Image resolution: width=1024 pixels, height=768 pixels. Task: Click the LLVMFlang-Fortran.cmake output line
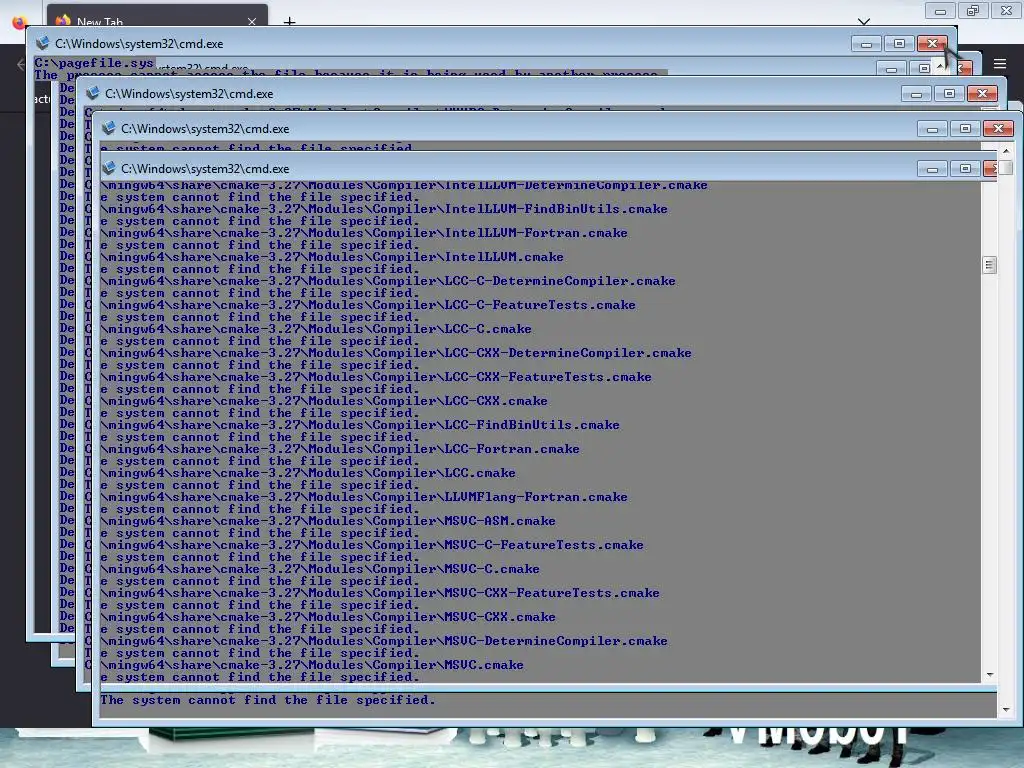click(364, 497)
